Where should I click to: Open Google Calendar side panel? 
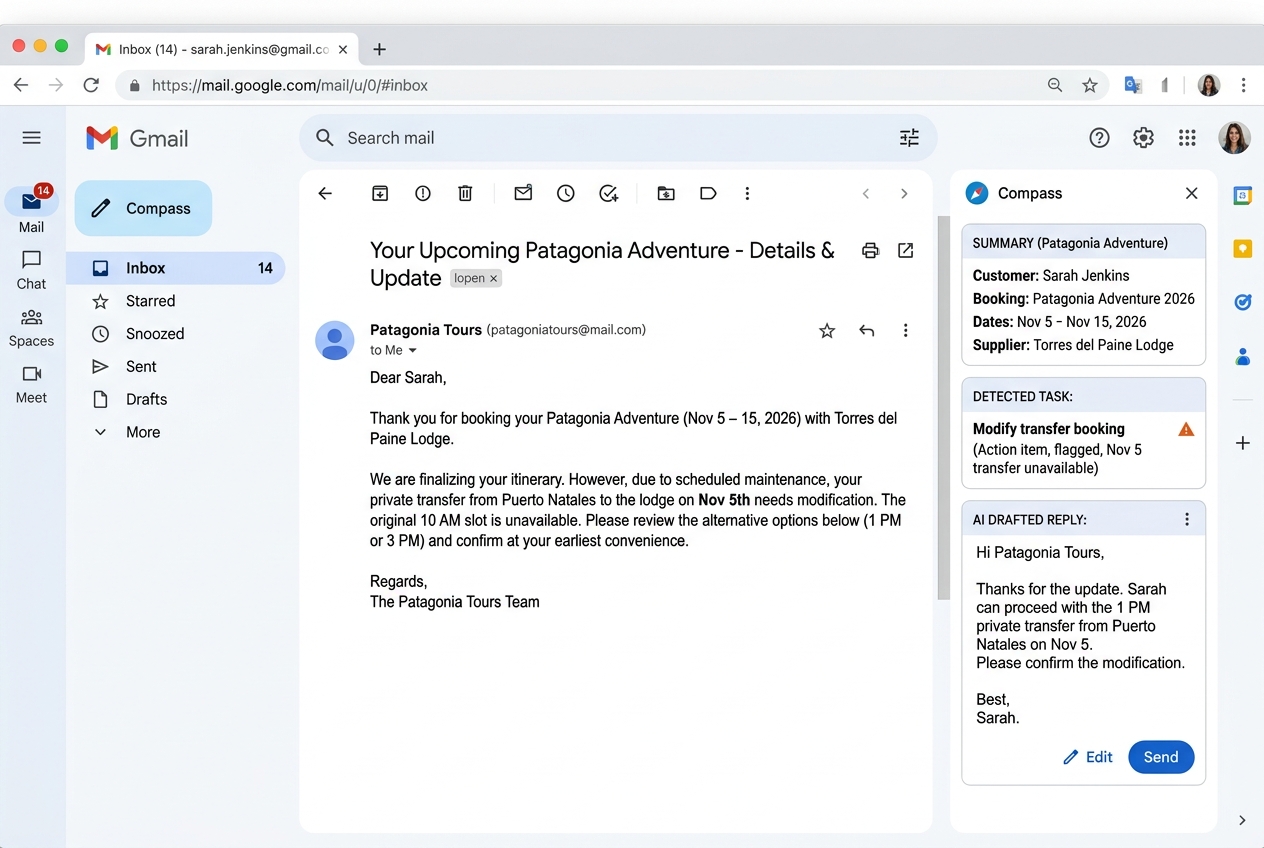[x=1242, y=196]
